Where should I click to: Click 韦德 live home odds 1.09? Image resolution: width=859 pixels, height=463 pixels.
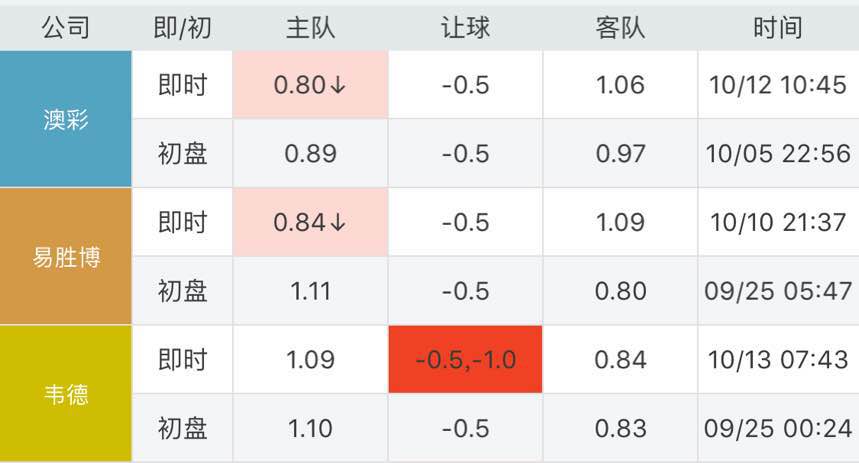pyautogui.click(x=311, y=360)
